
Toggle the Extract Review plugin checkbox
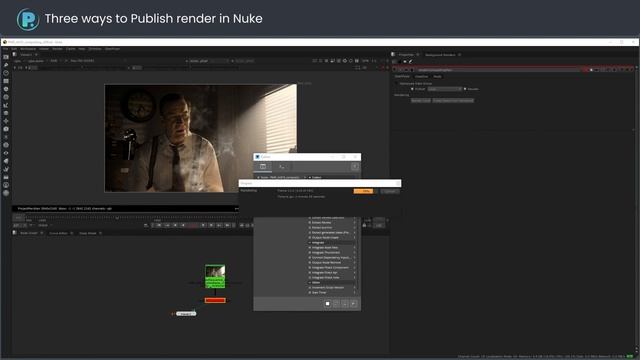(x=310, y=222)
